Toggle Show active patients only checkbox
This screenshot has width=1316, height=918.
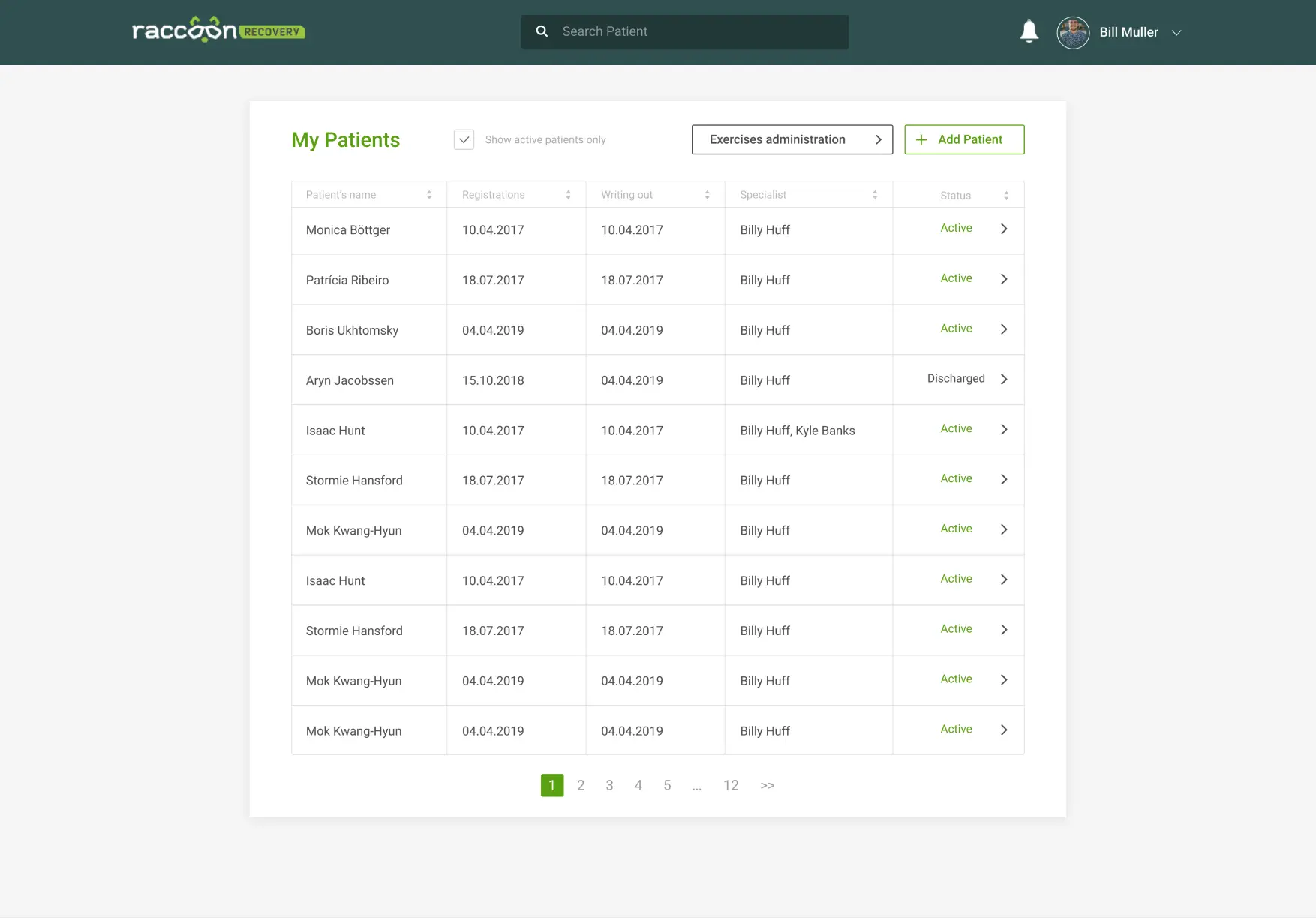tap(464, 140)
